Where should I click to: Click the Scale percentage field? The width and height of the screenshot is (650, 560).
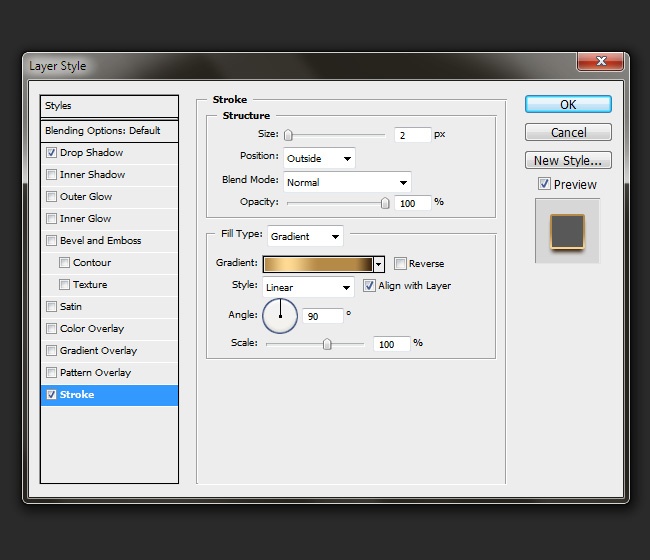392,344
